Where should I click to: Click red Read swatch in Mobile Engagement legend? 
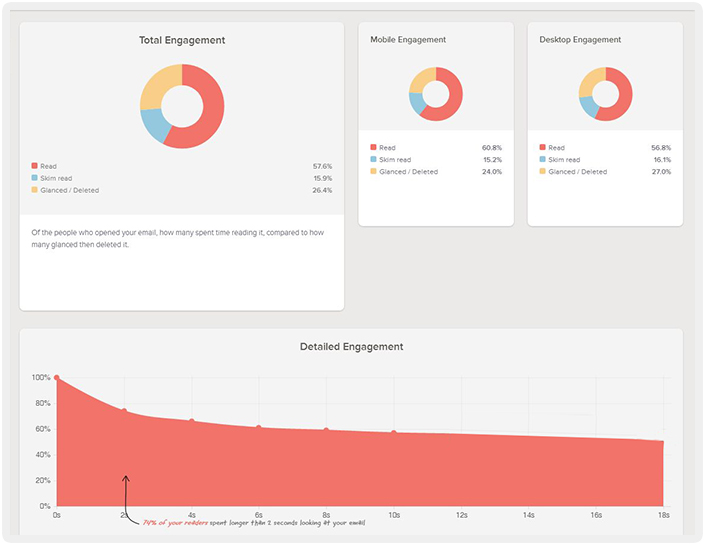click(373, 148)
